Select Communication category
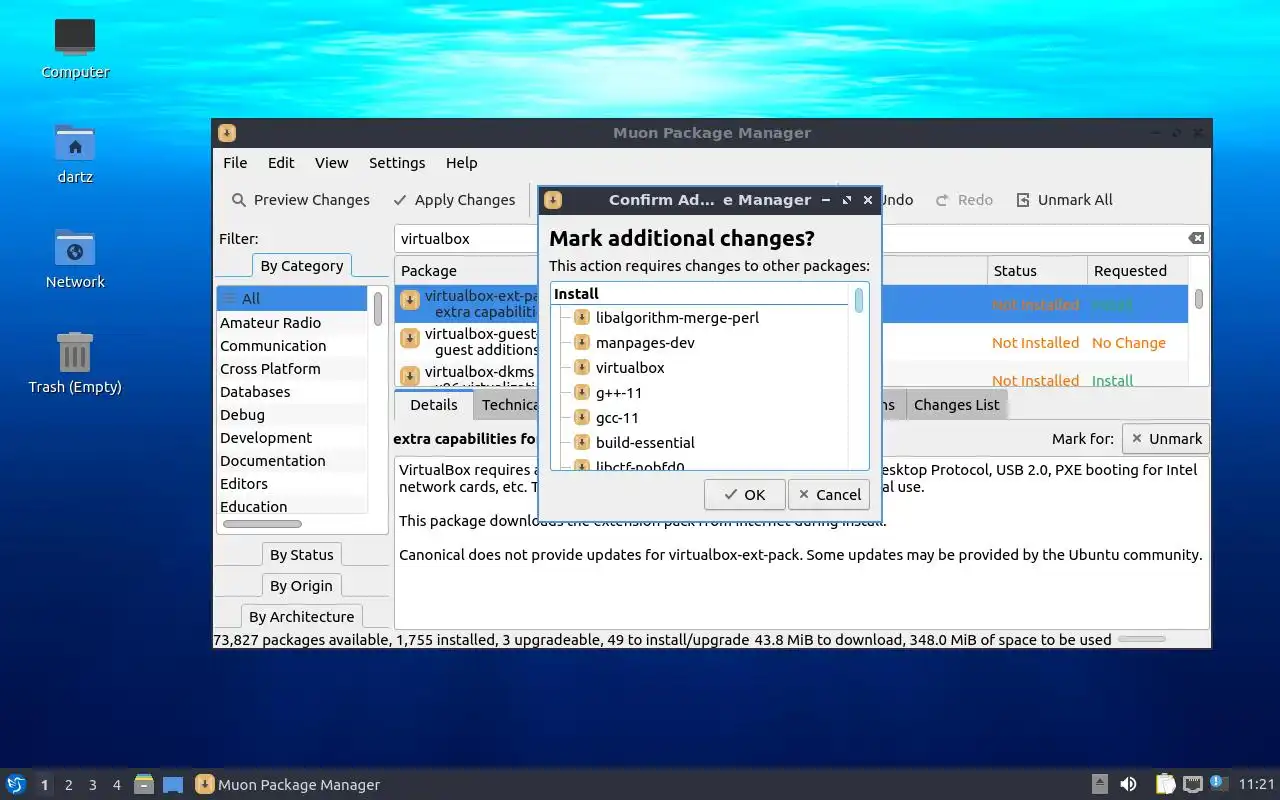The height and width of the screenshot is (800, 1280). [293, 346]
